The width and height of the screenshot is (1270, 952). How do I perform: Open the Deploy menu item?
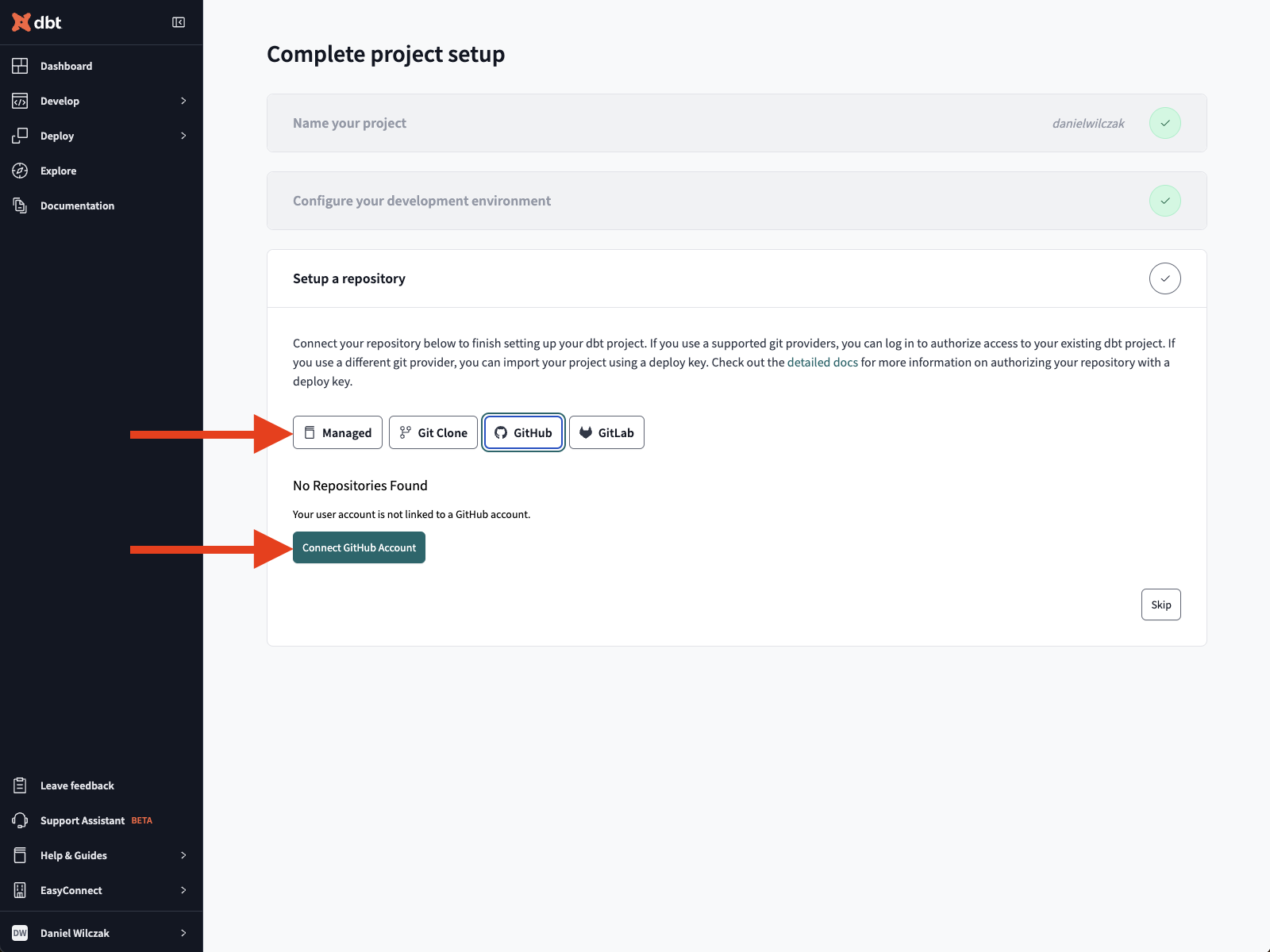tap(102, 136)
